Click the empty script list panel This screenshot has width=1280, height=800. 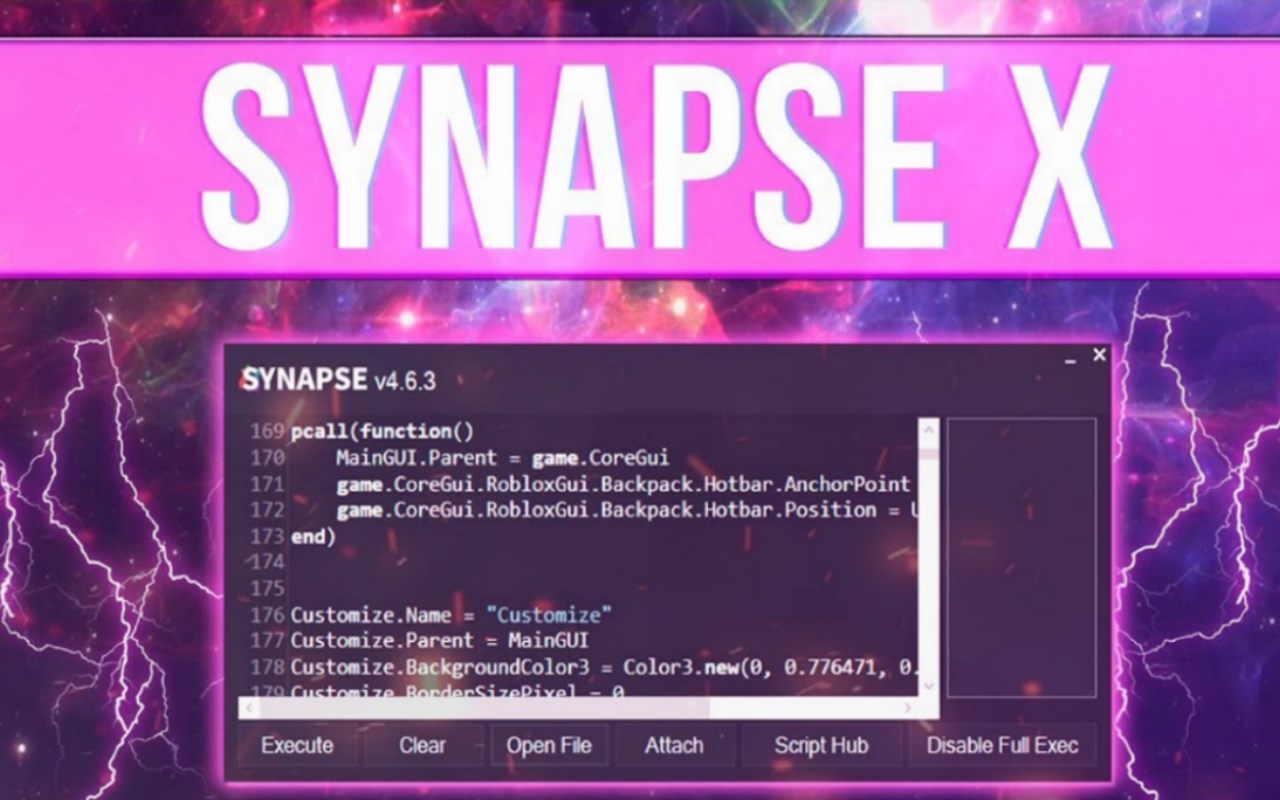1021,557
